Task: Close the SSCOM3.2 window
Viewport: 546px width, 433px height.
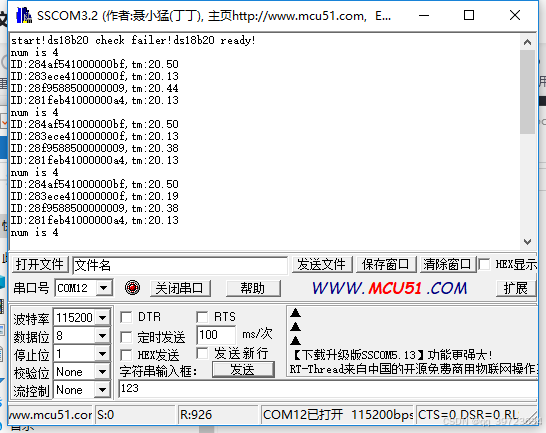Action: [515, 15]
